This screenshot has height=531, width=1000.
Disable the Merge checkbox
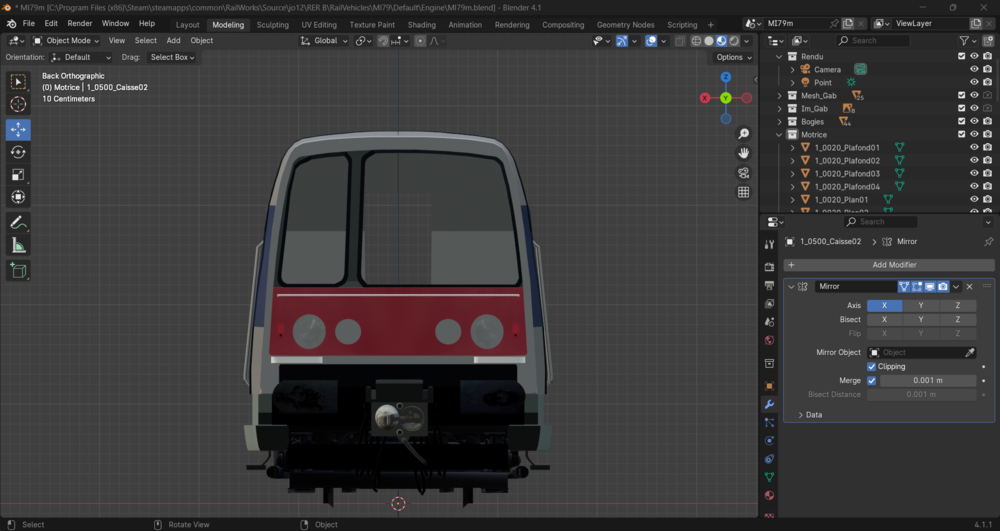(x=871, y=381)
